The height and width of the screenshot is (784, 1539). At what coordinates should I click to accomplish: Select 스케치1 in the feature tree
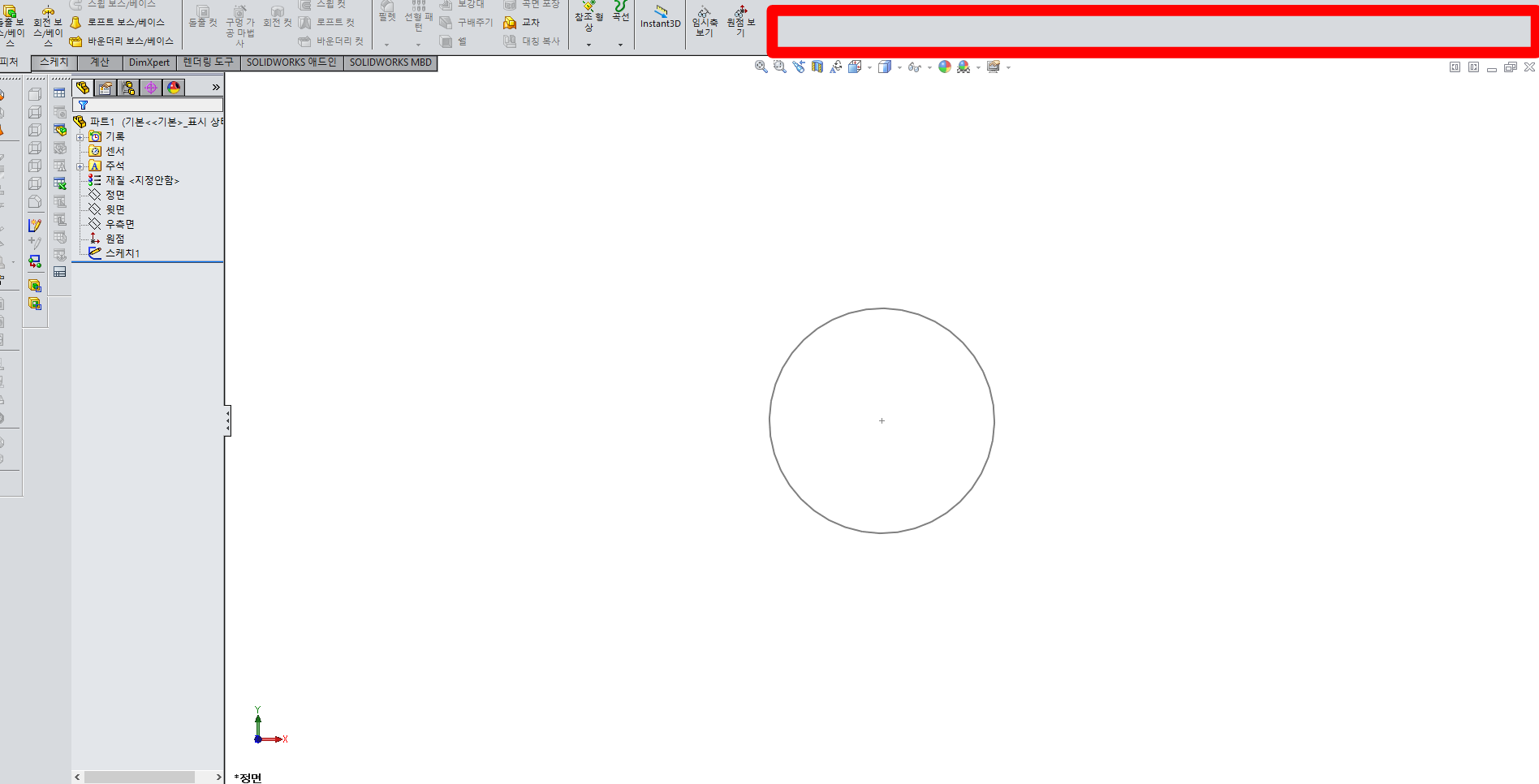pyautogui.click(x=114, y=253)
